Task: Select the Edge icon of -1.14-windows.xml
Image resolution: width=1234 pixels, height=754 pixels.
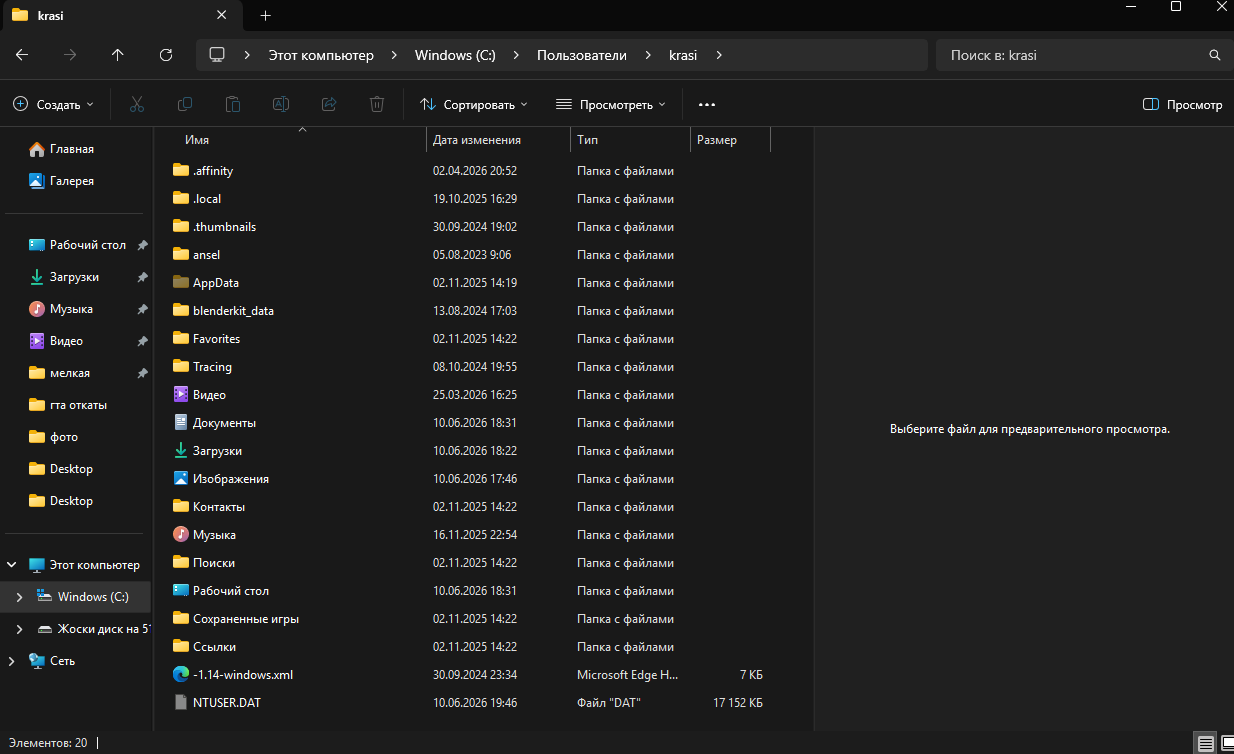Action: pos(181,674)
